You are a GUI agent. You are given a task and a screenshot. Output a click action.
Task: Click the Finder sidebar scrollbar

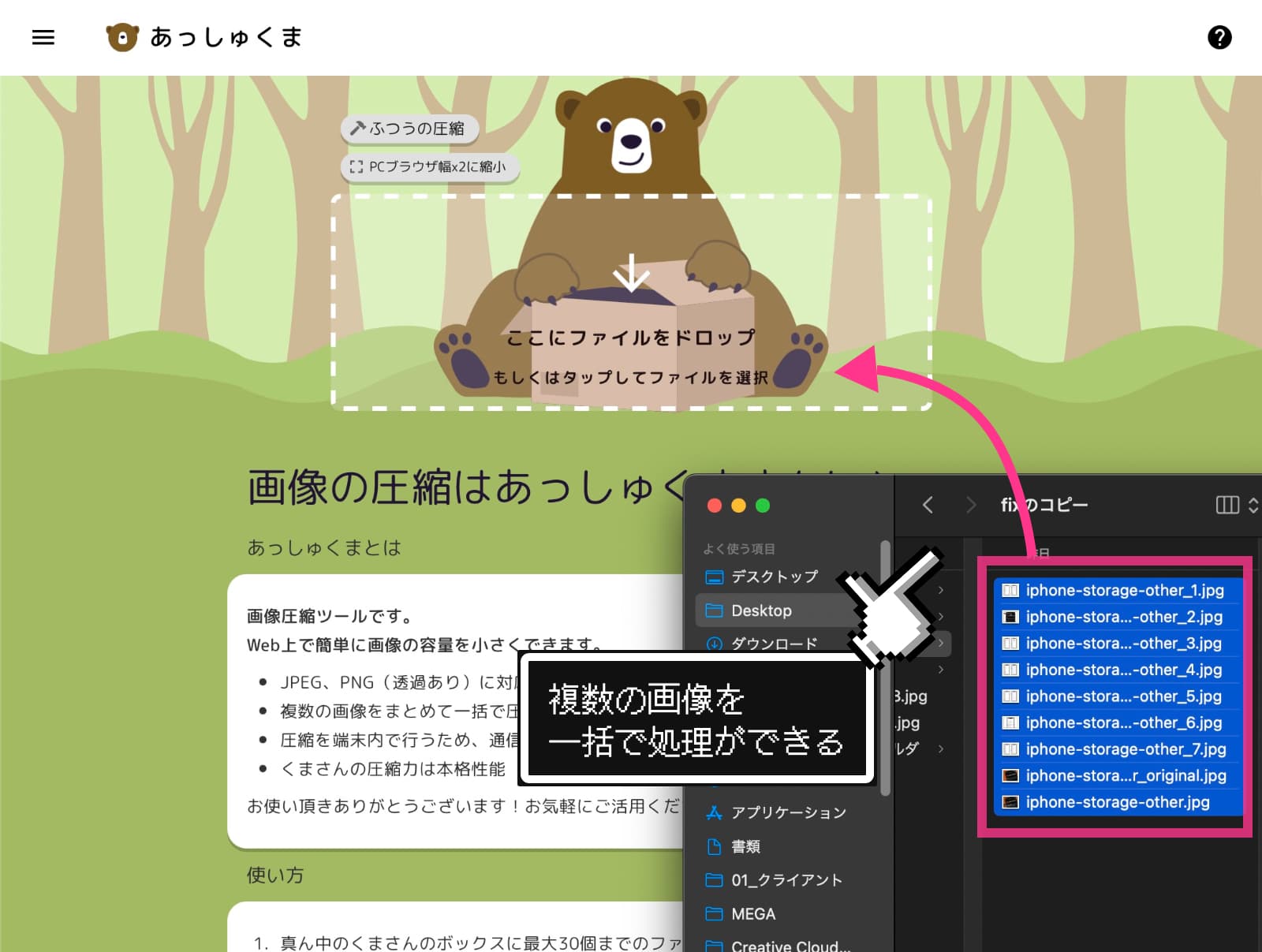click(x=885, y=666)
